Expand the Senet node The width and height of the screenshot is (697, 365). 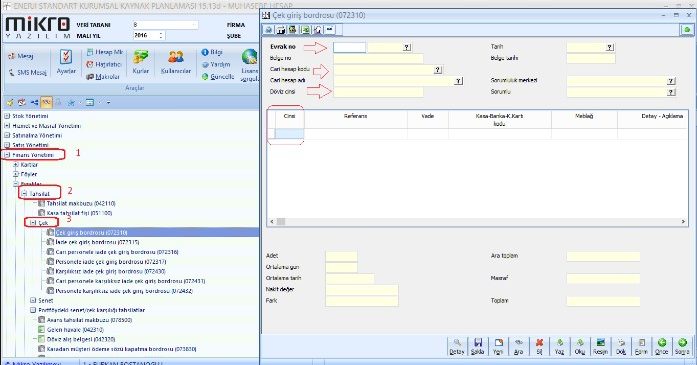coord(33,301)
